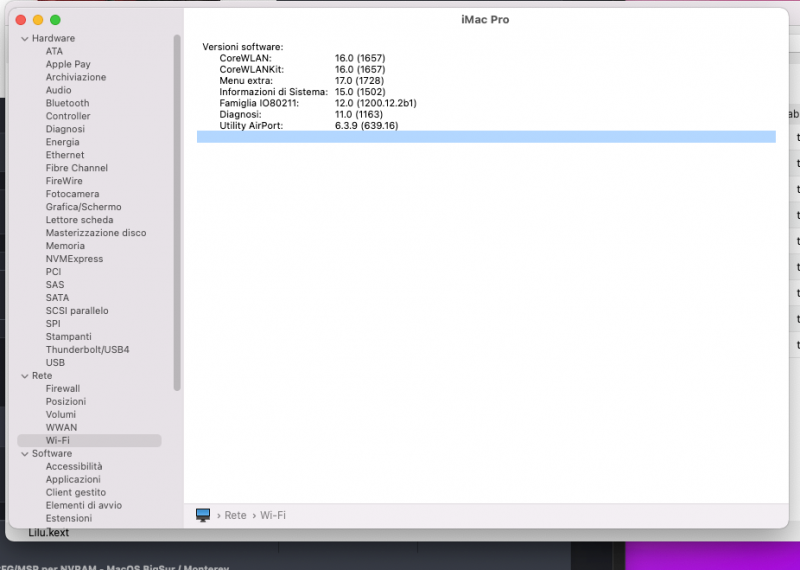Select Thunderbolt/USB4 entry

(x=88, y=350)
